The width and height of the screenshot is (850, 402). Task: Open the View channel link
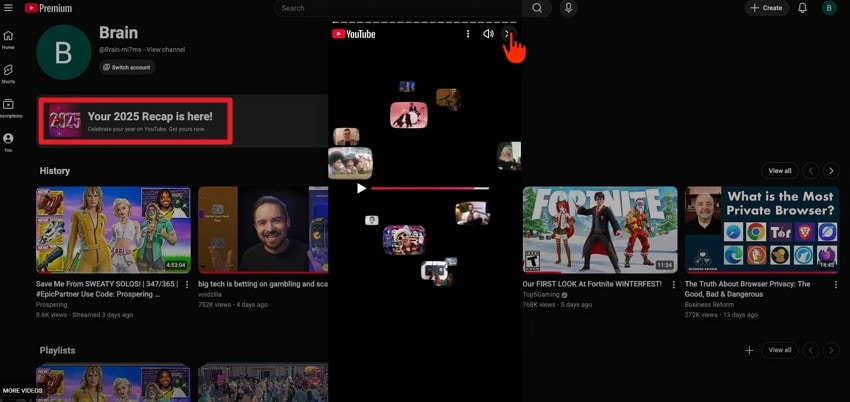pos(166,49)
